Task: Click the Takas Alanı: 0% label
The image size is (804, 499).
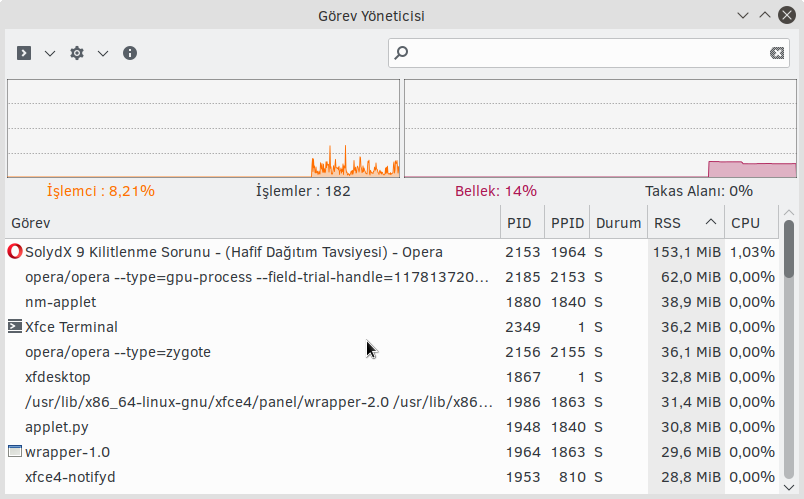Action: tap(699, 191)
